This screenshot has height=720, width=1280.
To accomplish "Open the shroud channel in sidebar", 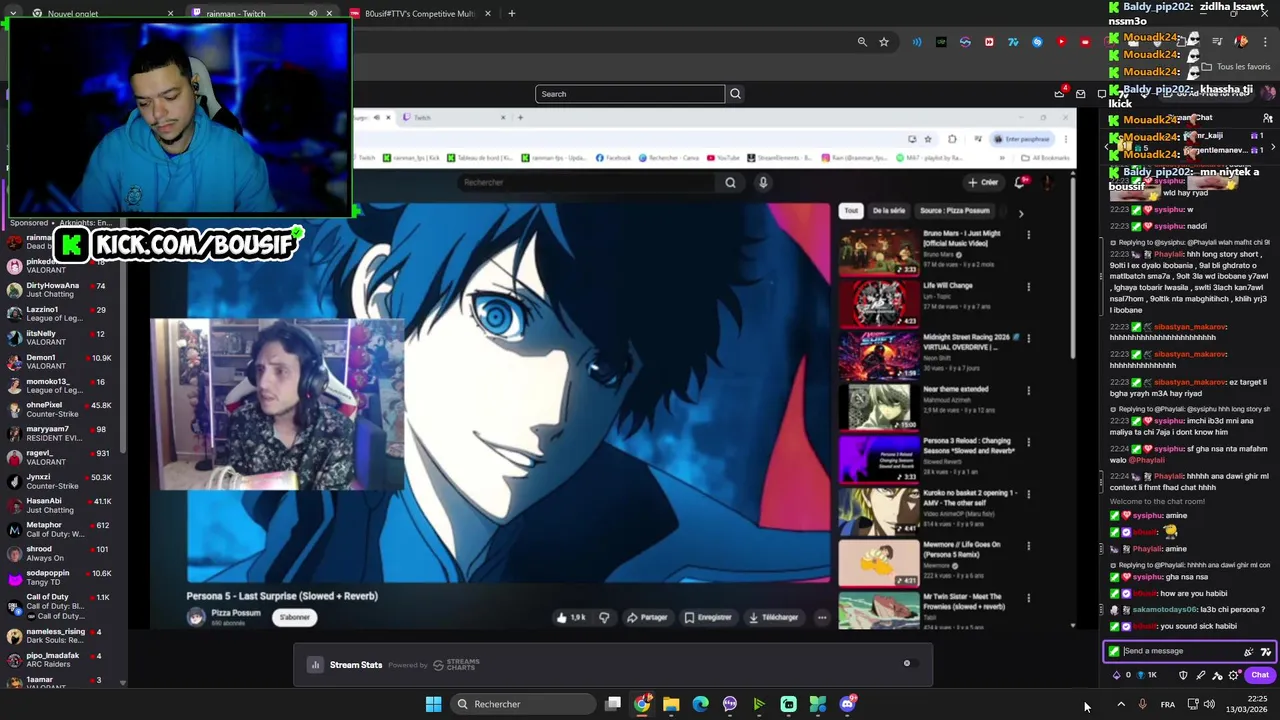I will (60, 553).
